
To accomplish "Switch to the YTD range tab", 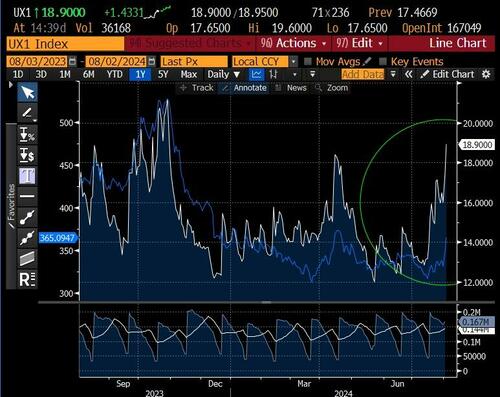I will pos(115,74).
